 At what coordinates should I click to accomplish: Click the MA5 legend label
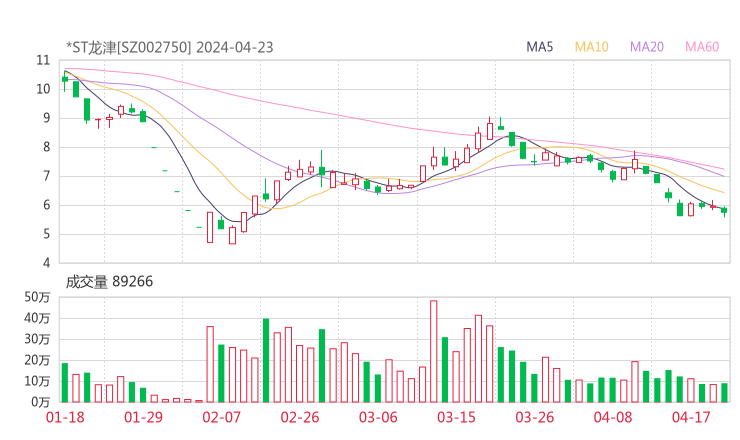pyautogui.click(x=539, y=47)
